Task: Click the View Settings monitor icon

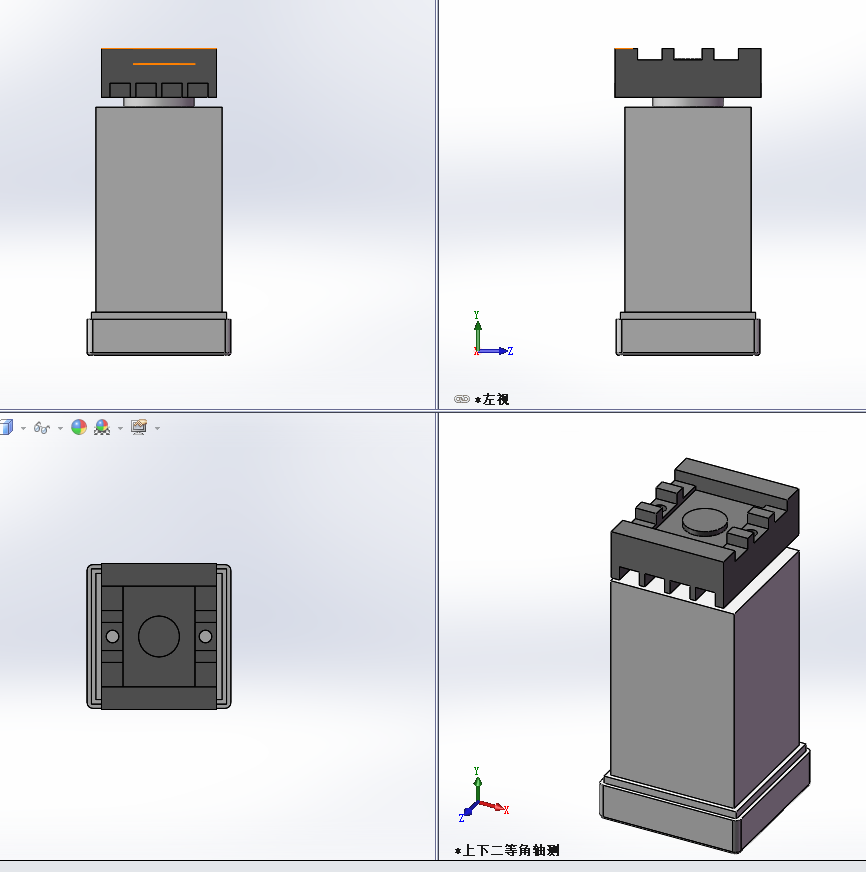Action: tap(139, 427)
